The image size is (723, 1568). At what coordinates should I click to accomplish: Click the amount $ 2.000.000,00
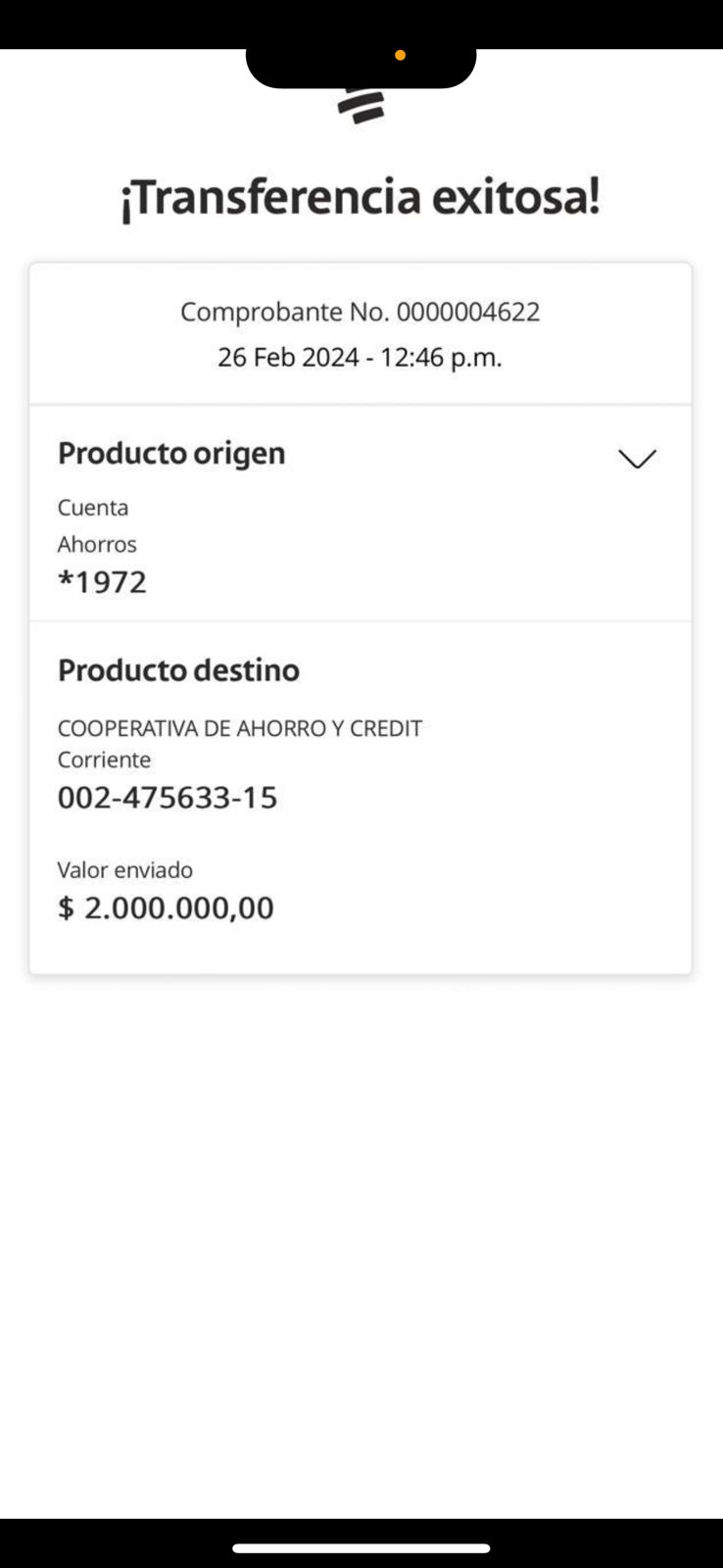(166, 907)
